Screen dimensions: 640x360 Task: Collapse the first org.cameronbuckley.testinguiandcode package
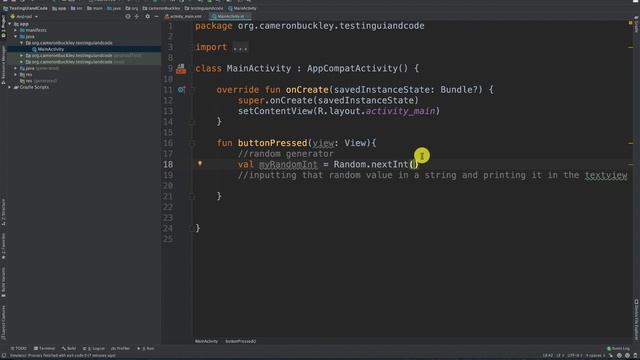(x=22, y=43)
